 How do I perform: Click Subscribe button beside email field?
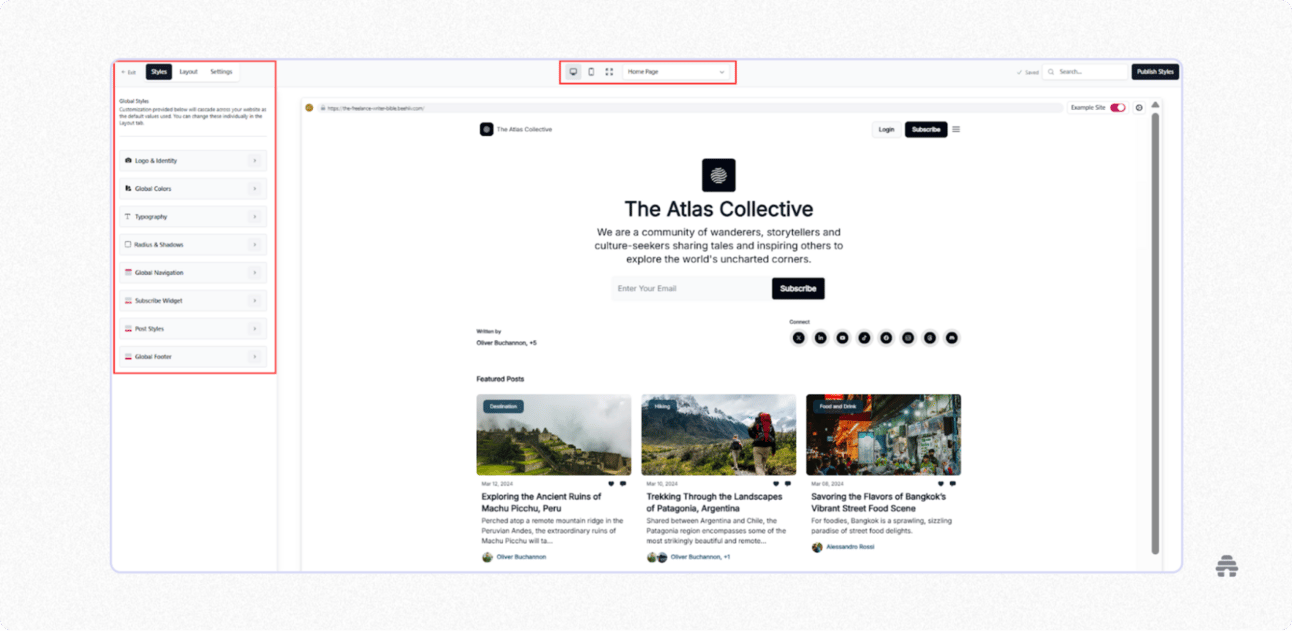click(x=798, y=288)
